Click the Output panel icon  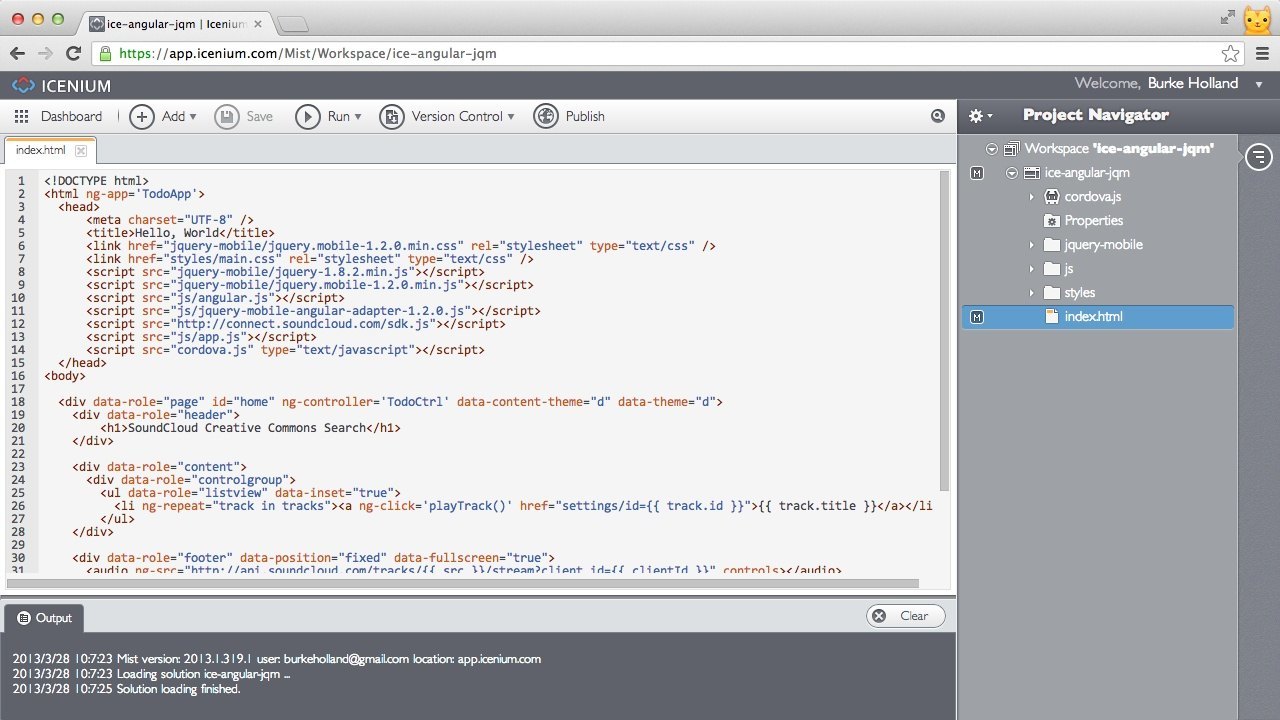24,618
